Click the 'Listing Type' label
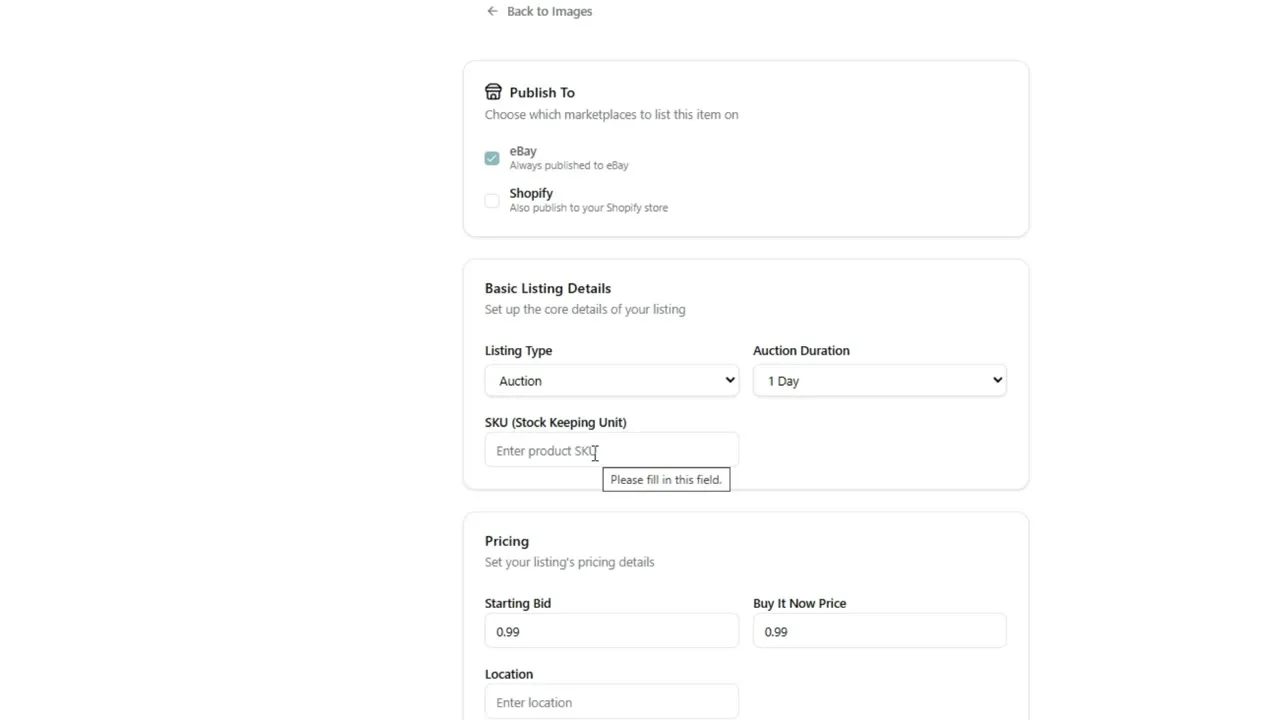The width and height of the screenshot is (1280, 720). click(x=519, y=351)
